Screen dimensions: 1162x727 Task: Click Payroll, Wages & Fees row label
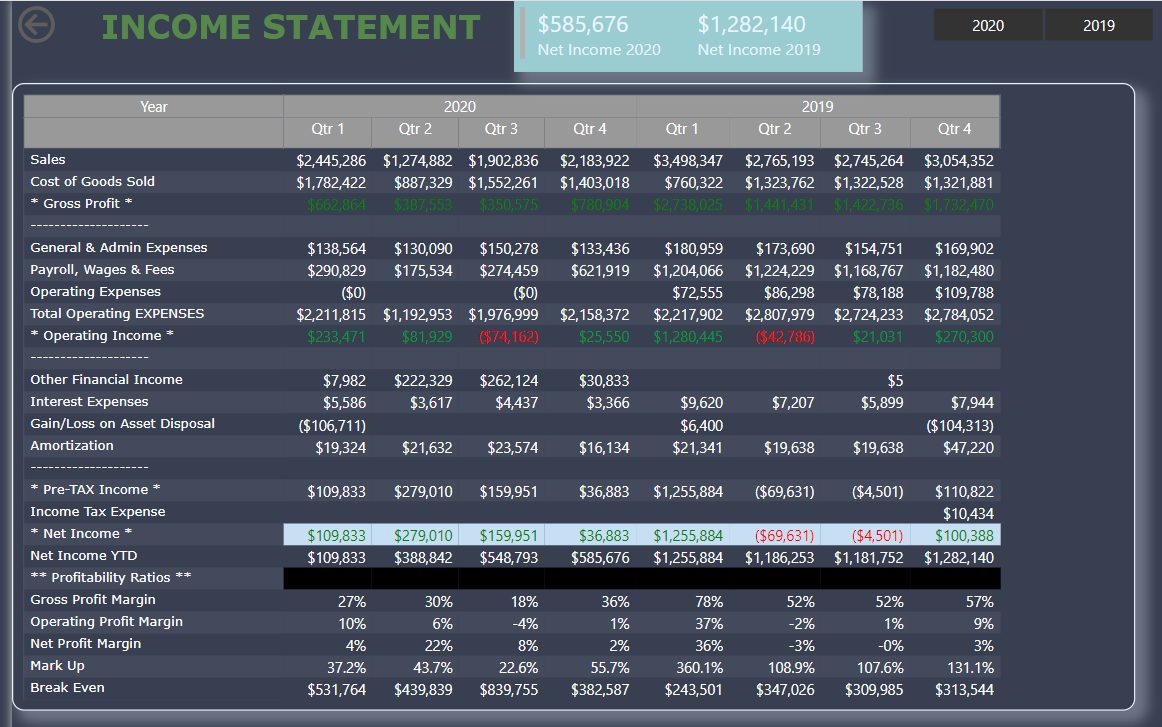point(102,270)
